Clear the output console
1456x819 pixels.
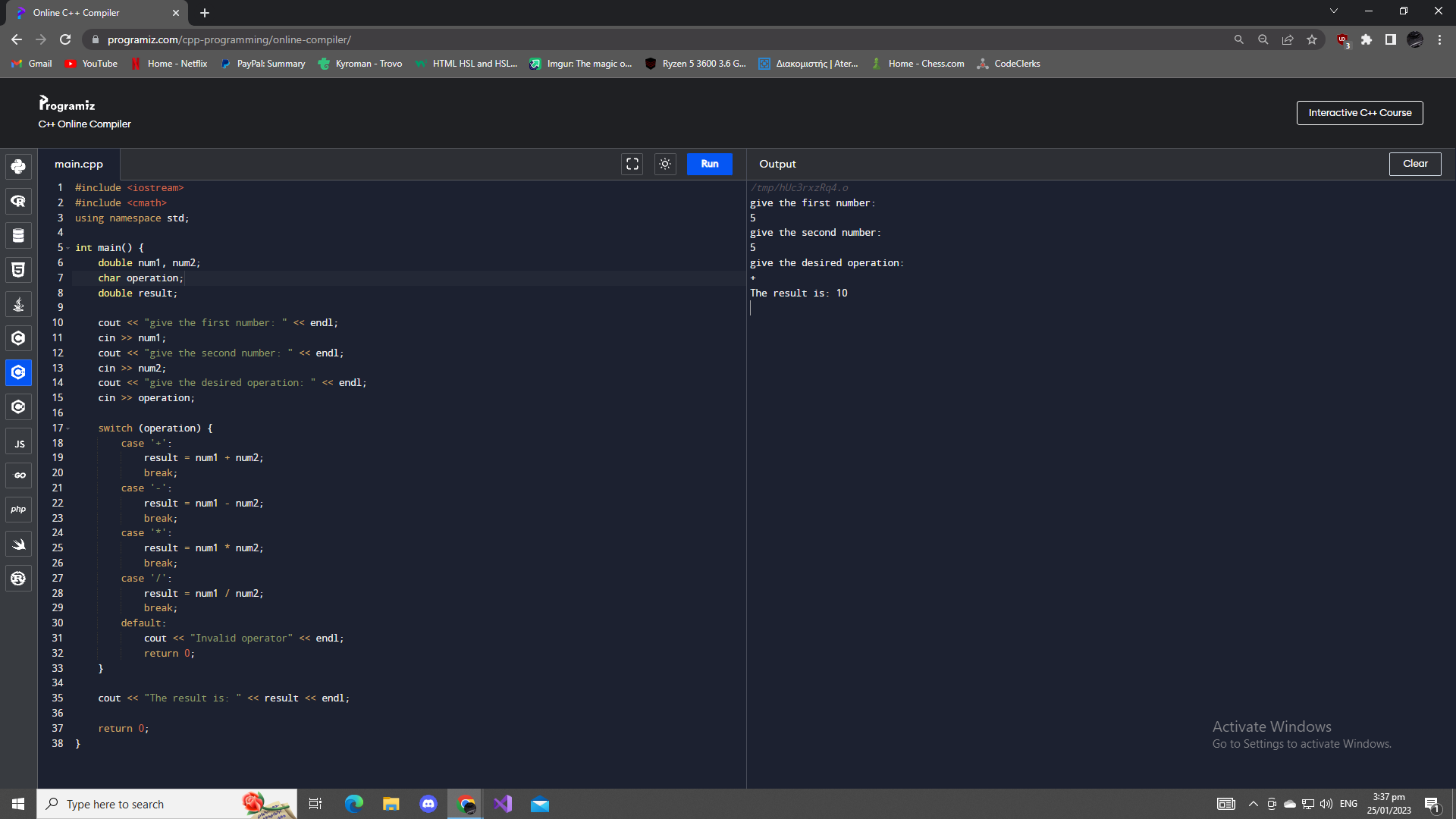pos(1414,164)
